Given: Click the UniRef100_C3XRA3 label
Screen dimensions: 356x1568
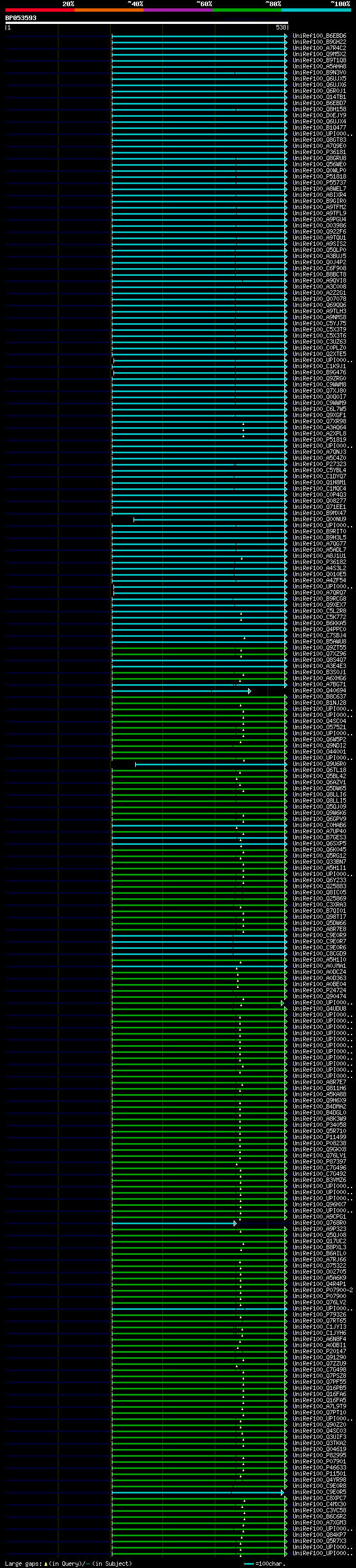Looking at the screenshot, I should pos(319,905).
